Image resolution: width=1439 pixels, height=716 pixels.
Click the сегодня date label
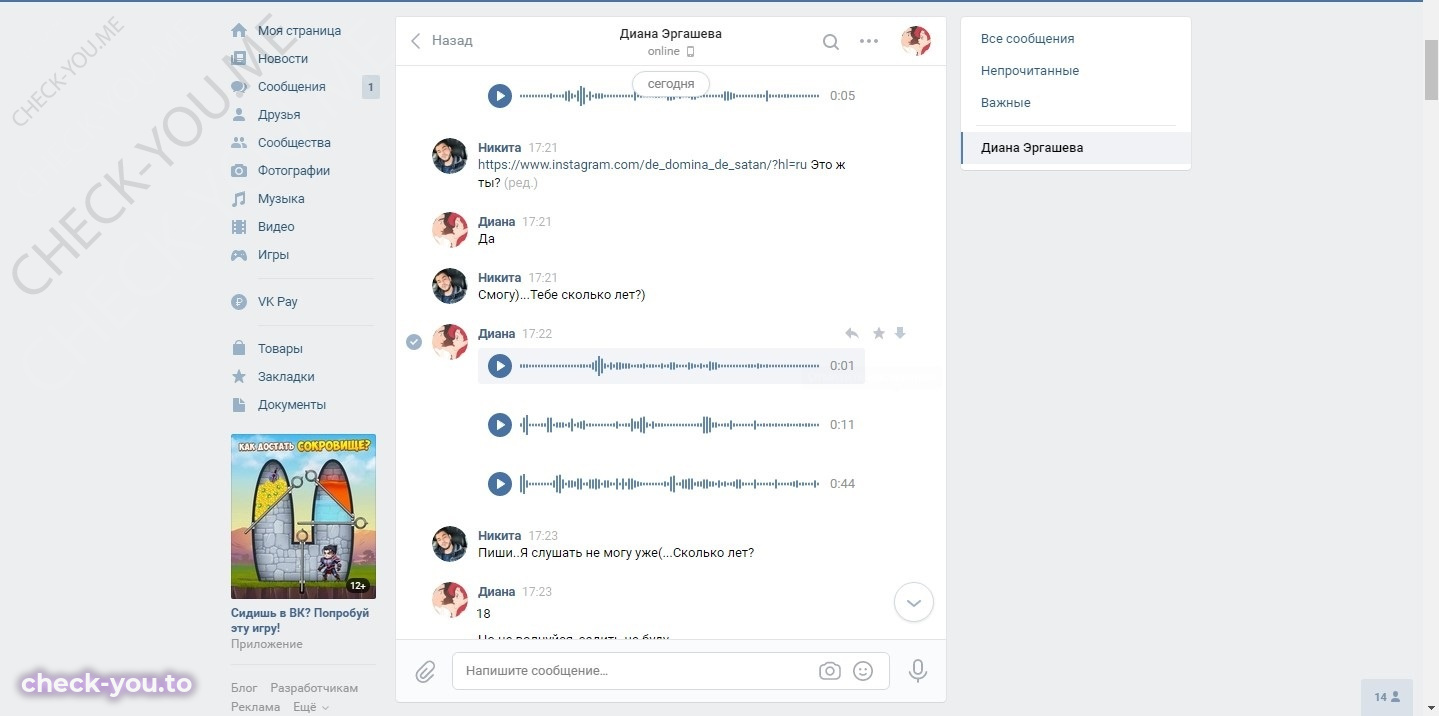click(671, 84)
